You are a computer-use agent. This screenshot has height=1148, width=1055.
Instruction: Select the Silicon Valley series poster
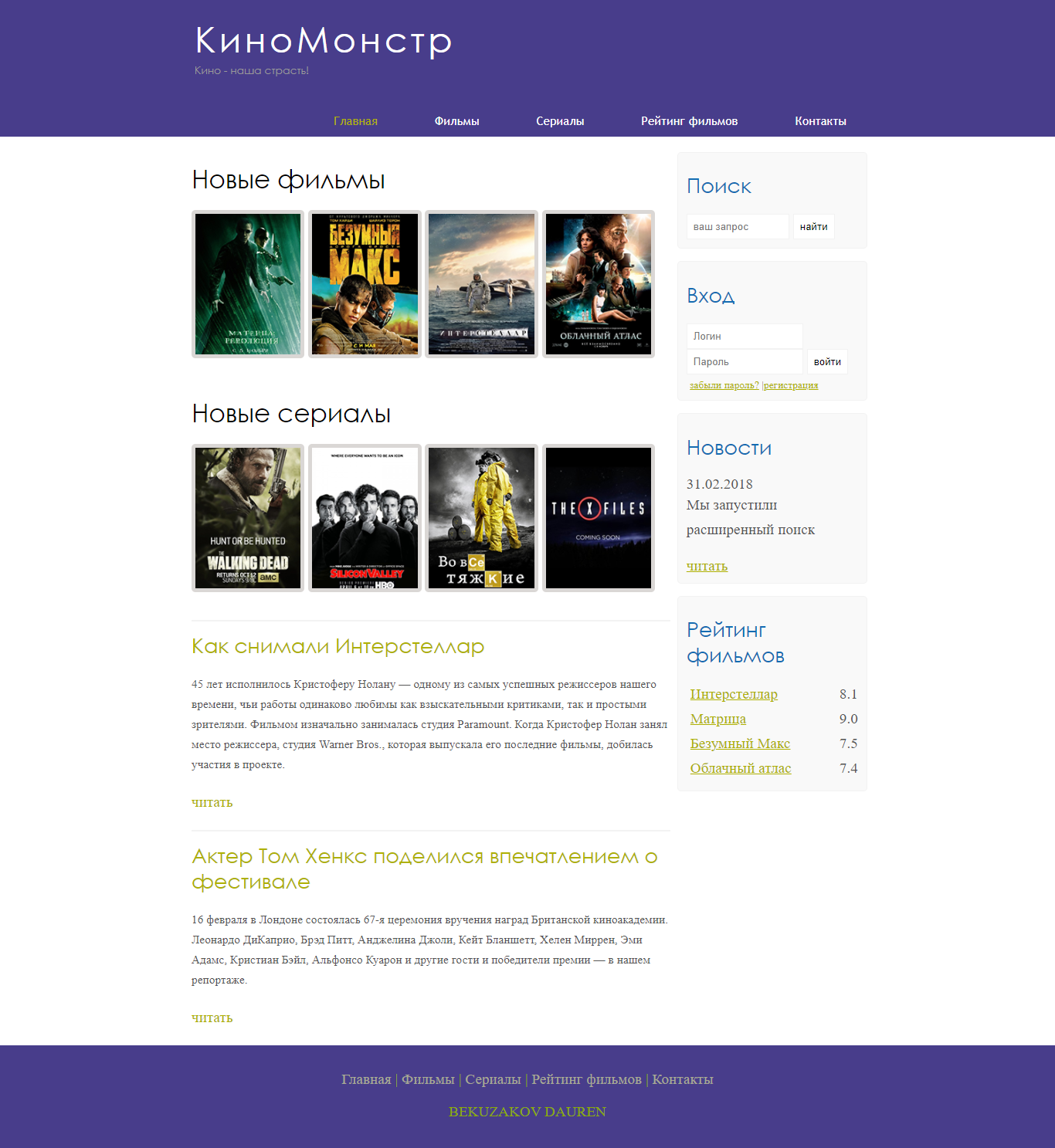365,518
